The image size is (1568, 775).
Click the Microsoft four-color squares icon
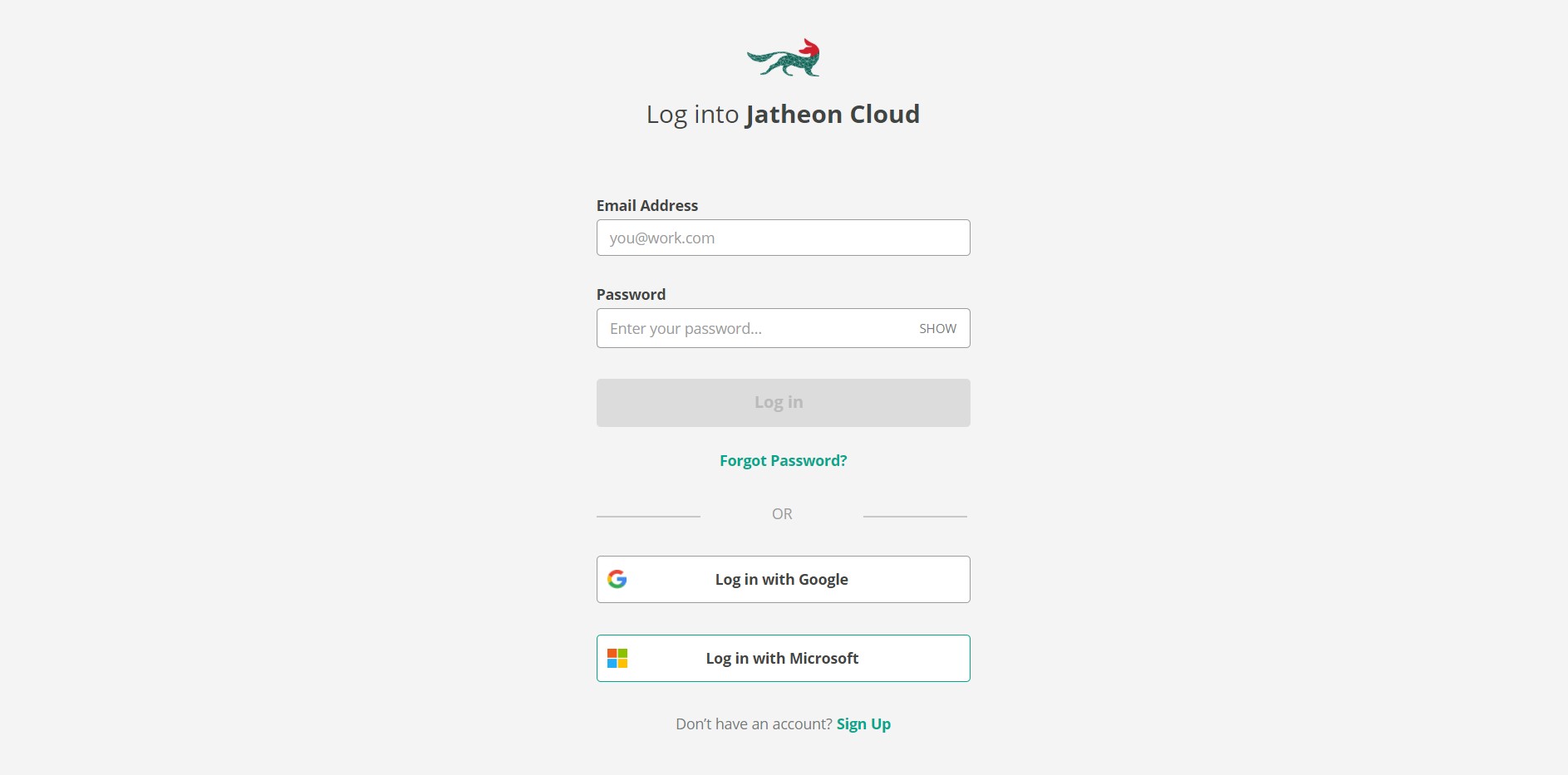coord(617,659)
